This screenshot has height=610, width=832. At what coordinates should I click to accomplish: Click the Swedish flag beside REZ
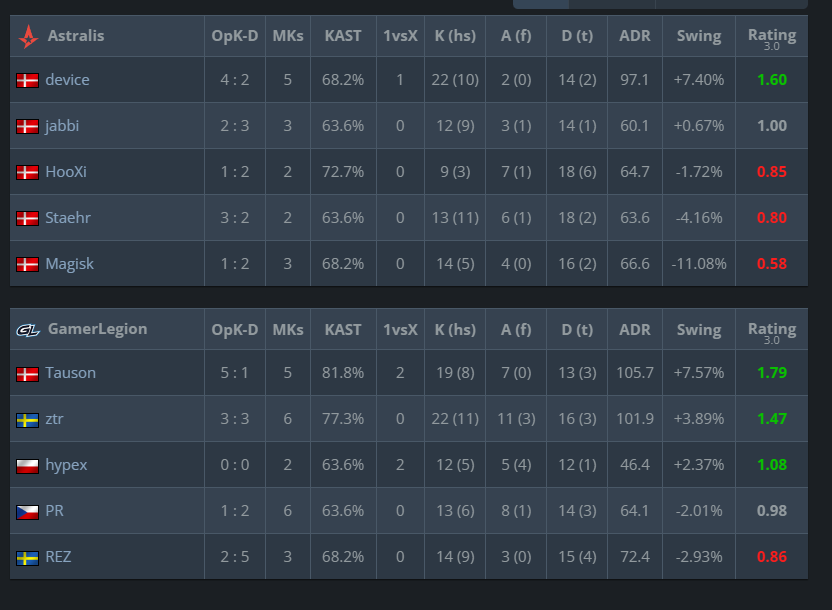[28, 557]
